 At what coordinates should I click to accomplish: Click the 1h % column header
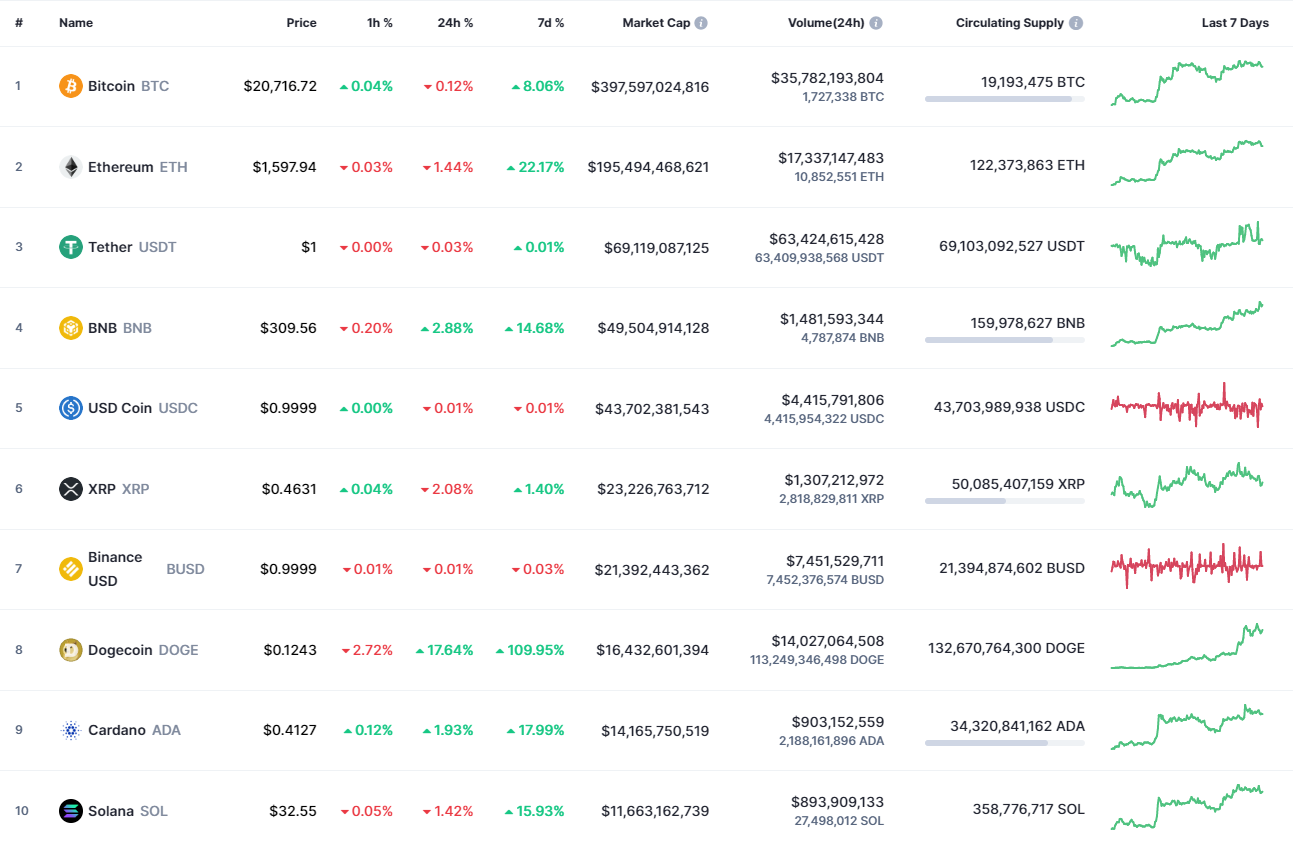pos(380,22)
